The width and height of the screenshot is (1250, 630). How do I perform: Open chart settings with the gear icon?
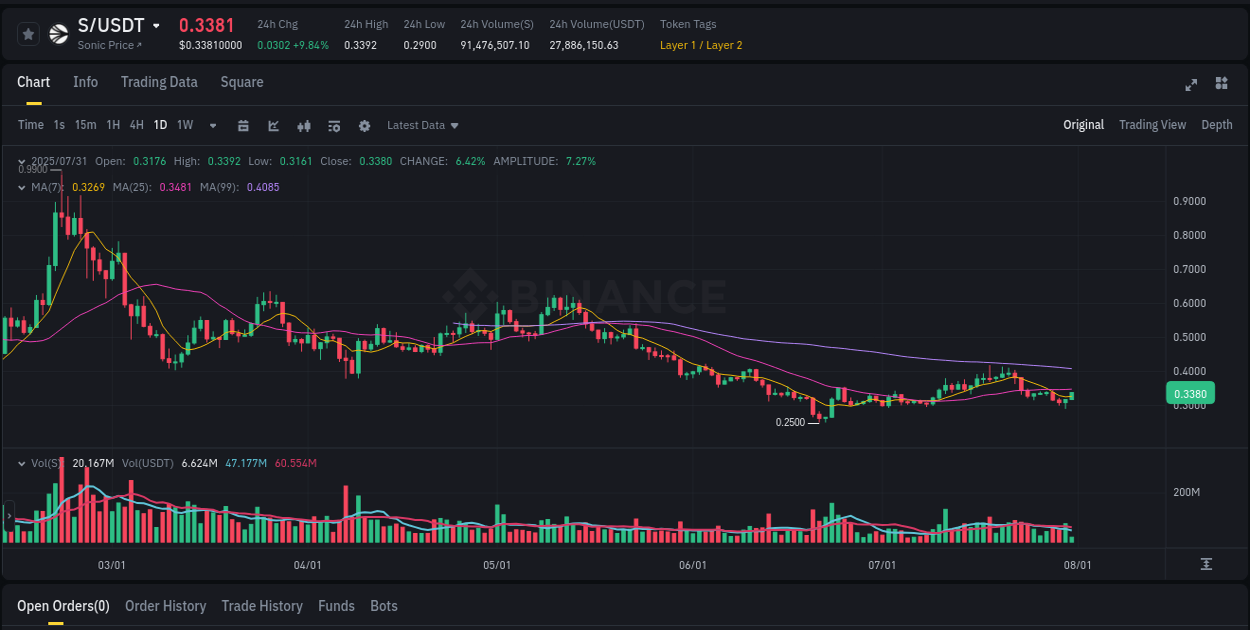pyautogui.click(x=363, y=125)
